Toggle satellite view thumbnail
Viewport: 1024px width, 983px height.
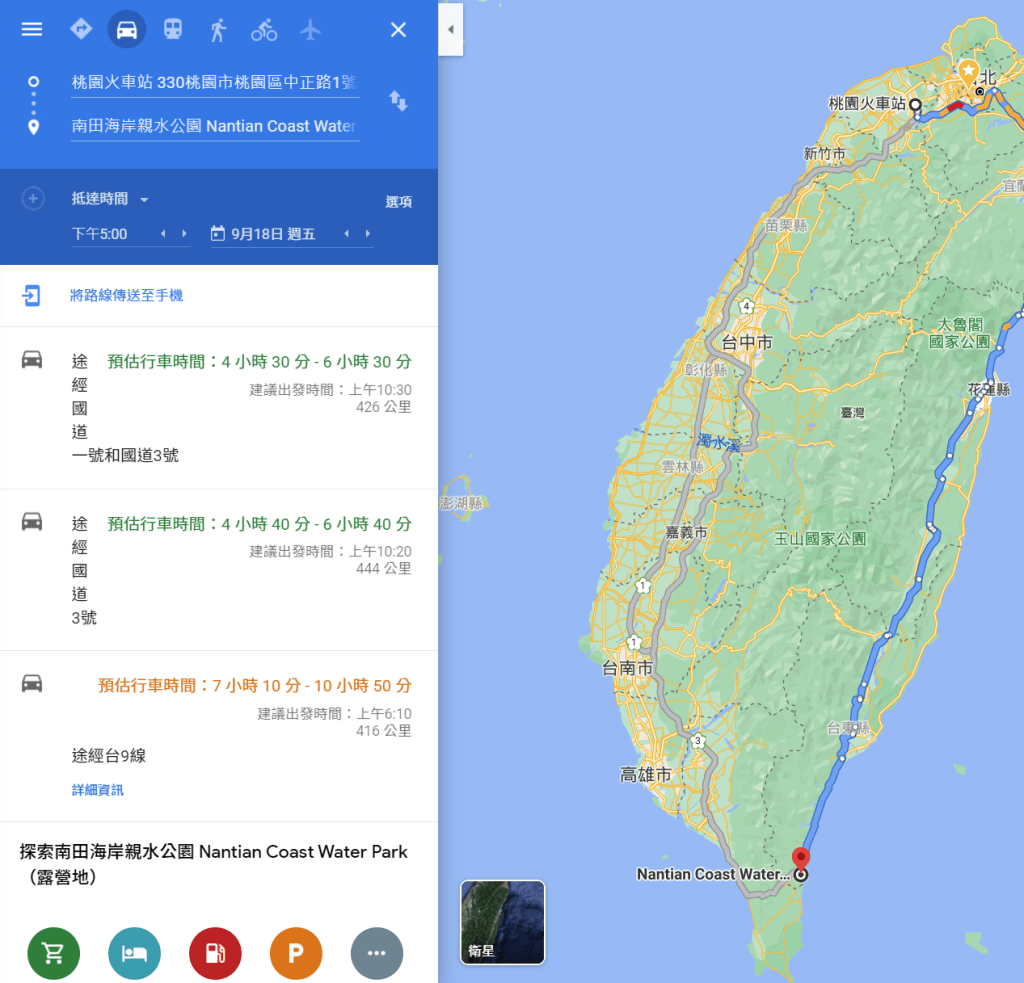click(x=502, y=921)
